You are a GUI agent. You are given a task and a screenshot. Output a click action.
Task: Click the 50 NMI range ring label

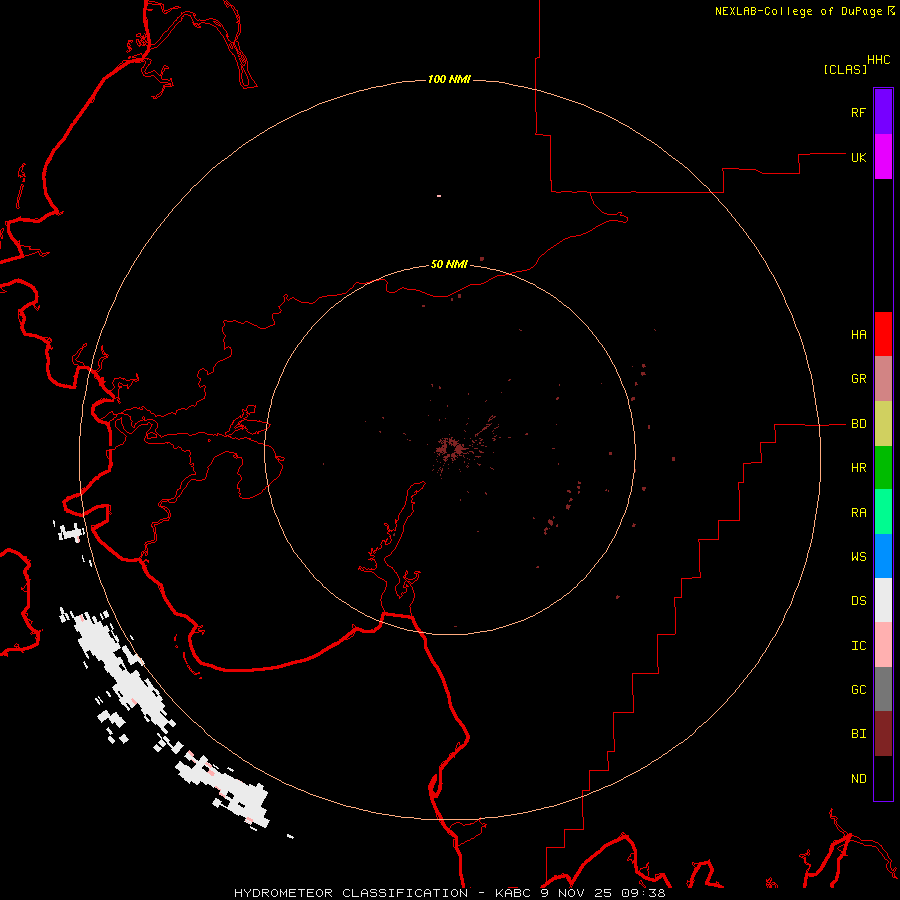point(449,264)
